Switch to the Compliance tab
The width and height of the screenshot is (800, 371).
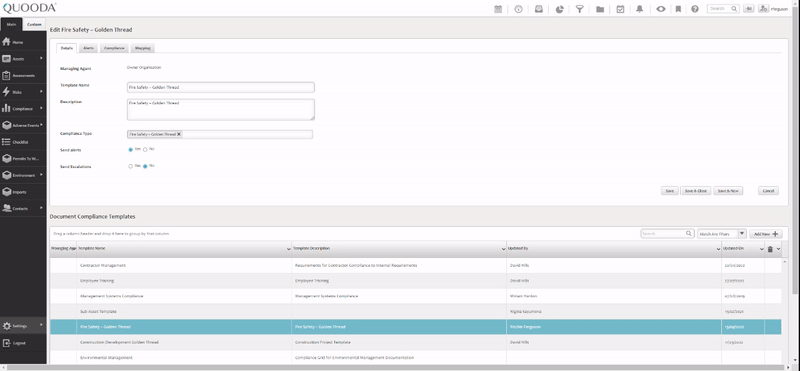click(114, 48)
